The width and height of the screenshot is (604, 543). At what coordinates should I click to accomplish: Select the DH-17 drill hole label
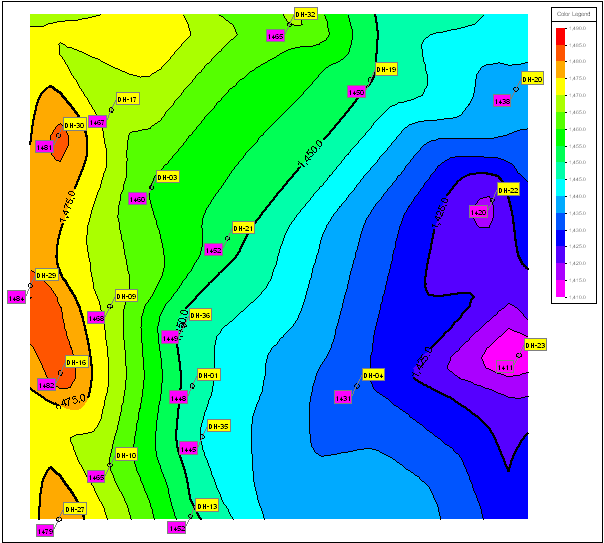point(127,99)
